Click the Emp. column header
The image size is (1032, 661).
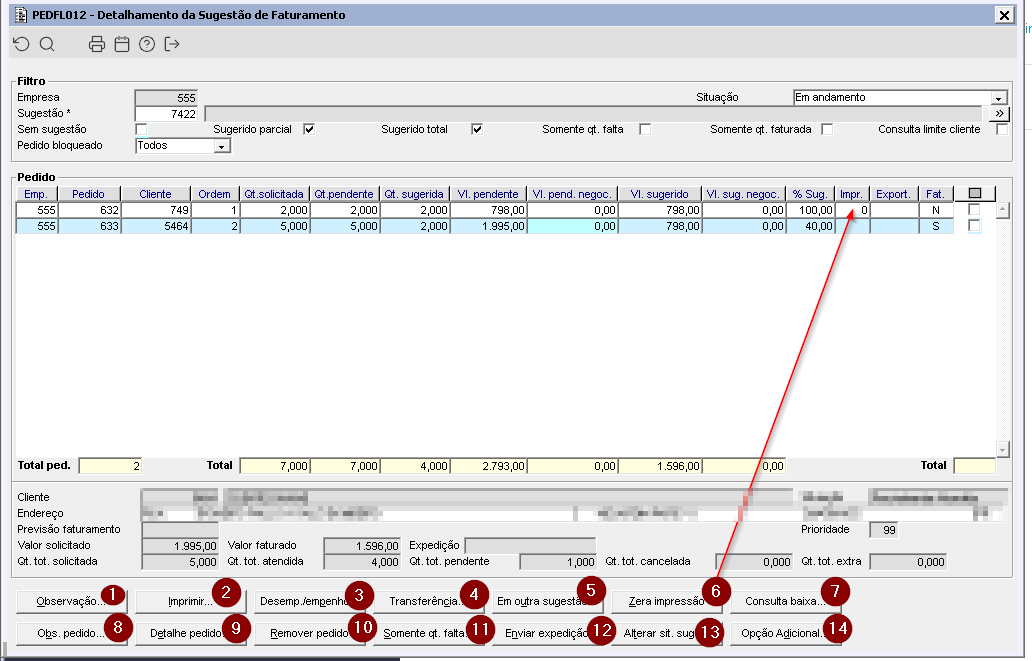pos(36,194)
